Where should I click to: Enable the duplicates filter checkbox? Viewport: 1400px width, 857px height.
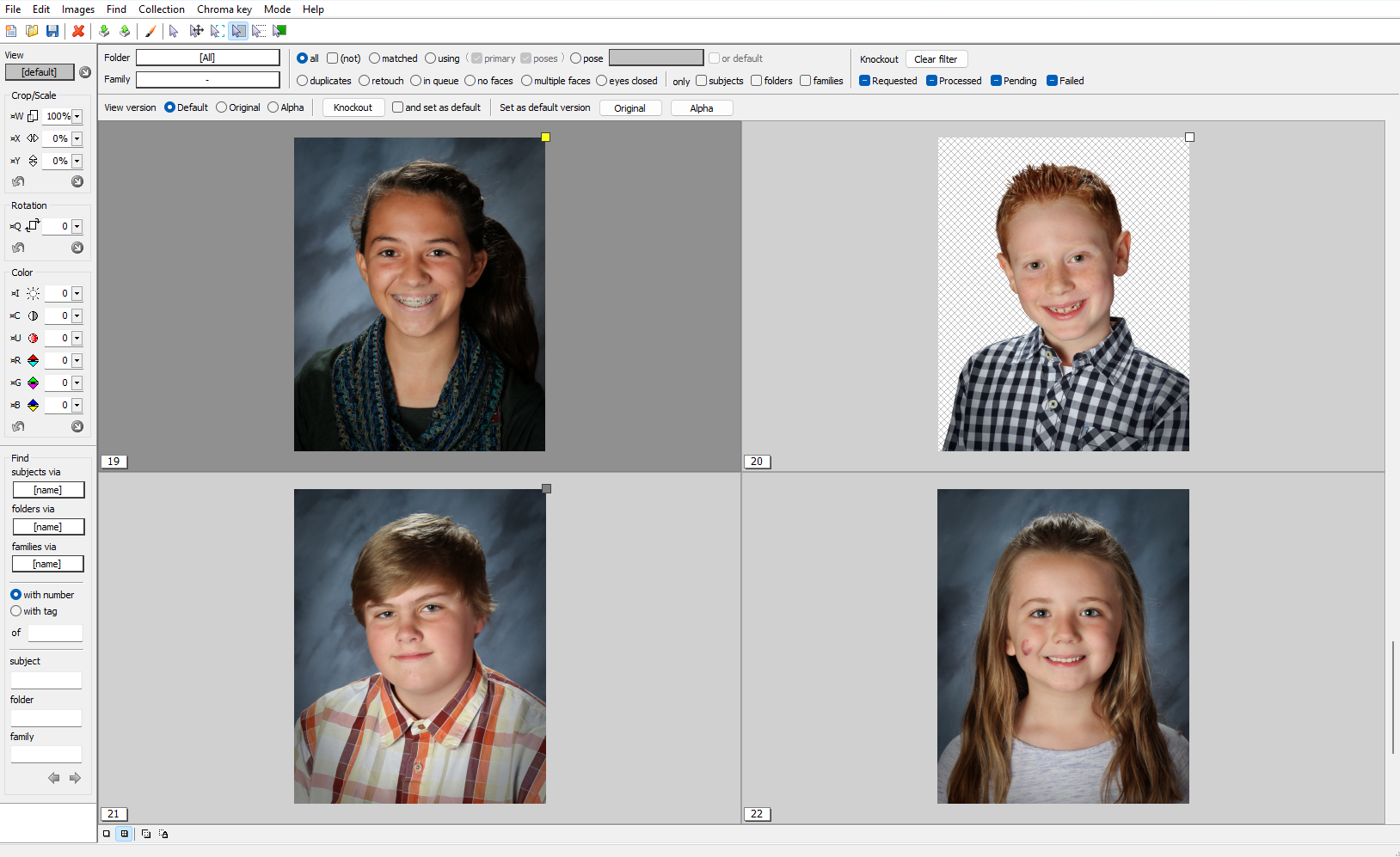303,80
